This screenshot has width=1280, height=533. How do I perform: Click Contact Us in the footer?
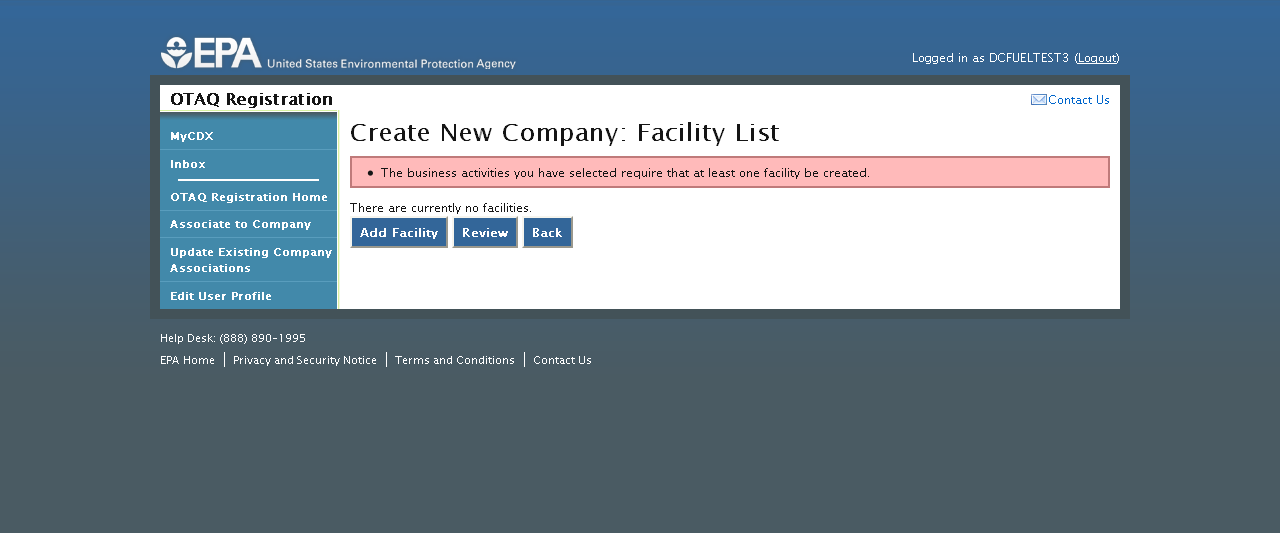pos(562,360)
